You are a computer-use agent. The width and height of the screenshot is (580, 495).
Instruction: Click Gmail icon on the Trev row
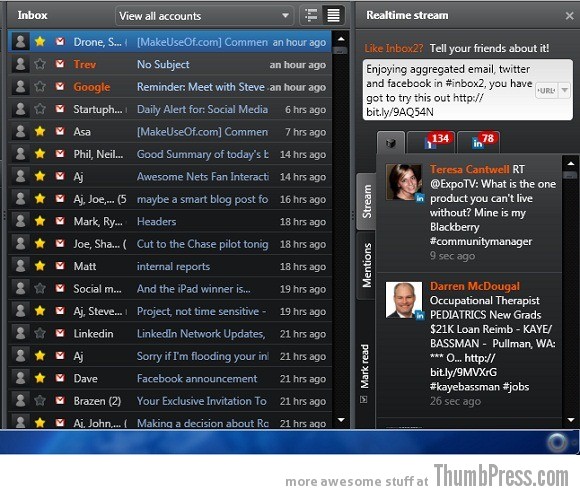click(60, 64)
